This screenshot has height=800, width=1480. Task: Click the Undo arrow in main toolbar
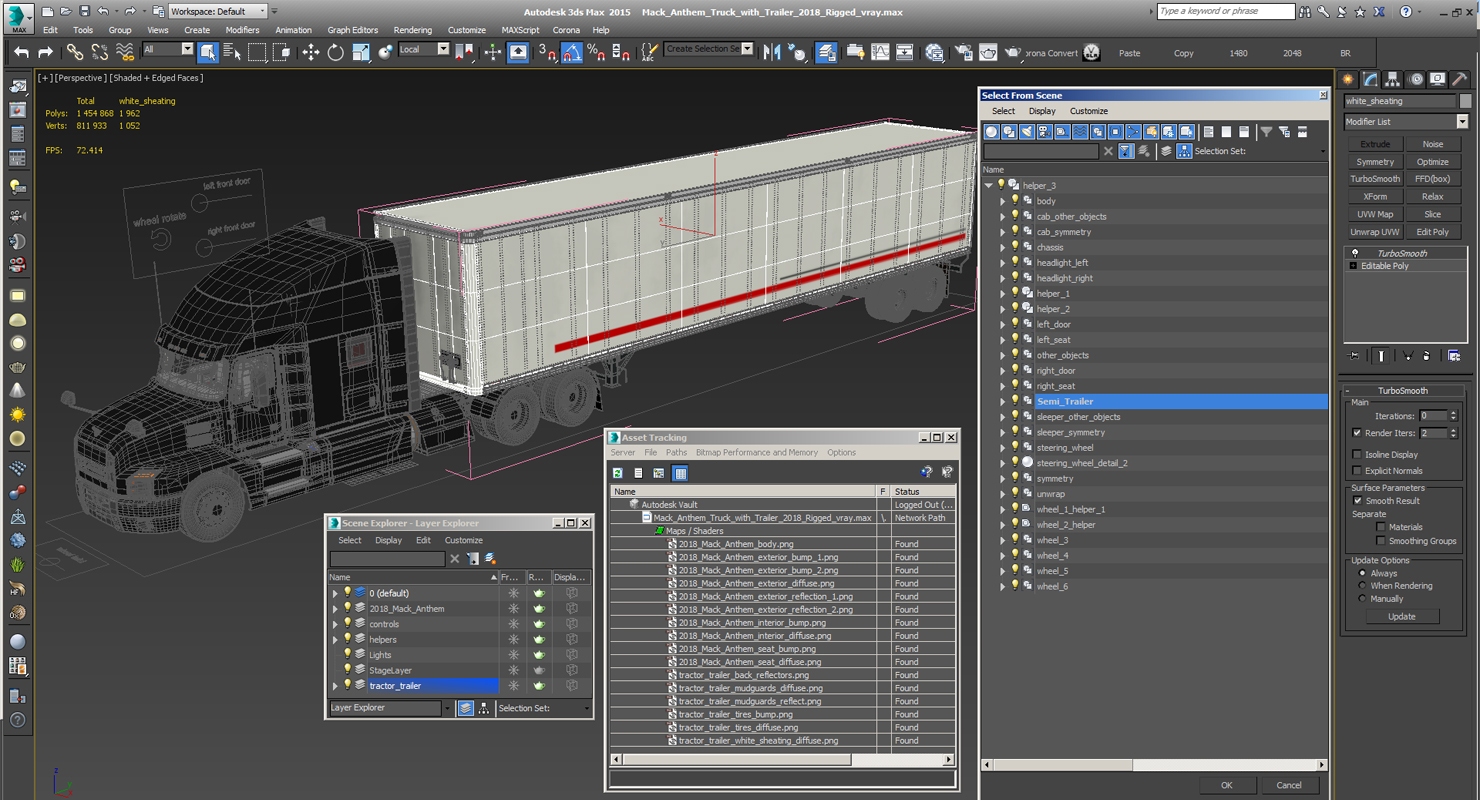[21, 52]
